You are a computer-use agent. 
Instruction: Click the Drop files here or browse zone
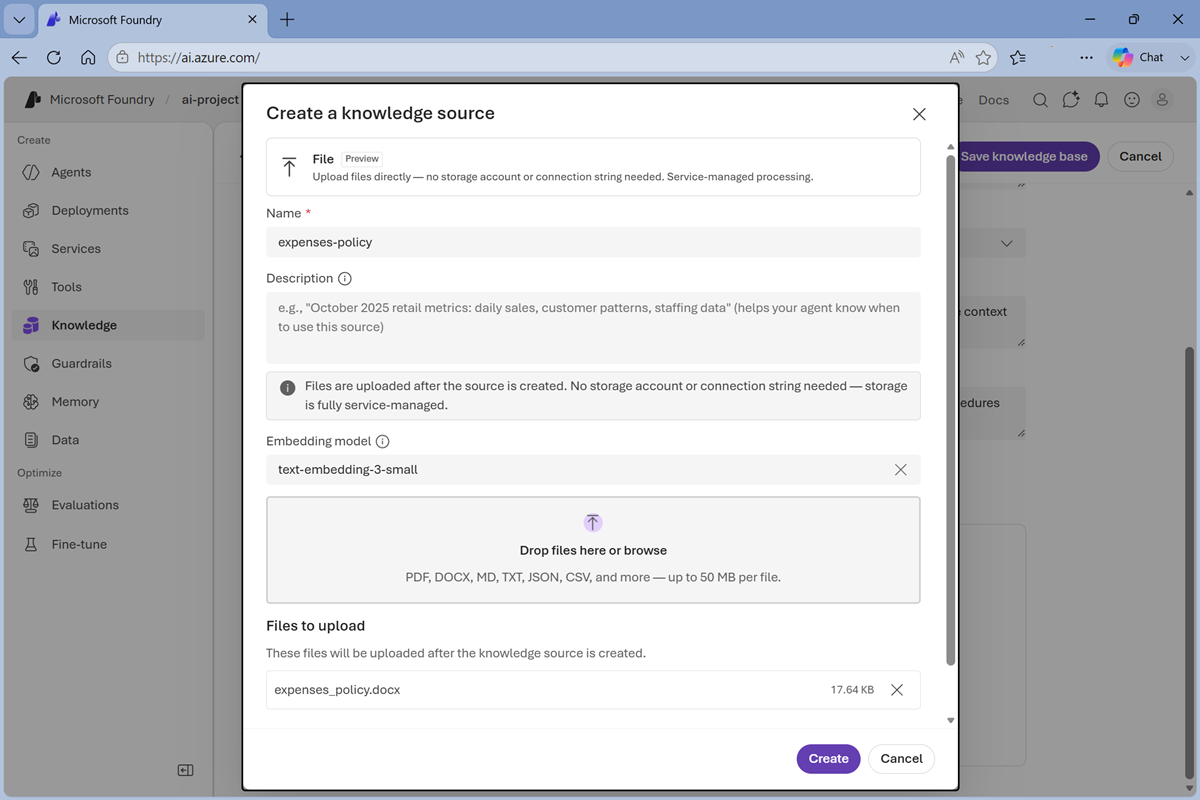coord(593,550)
